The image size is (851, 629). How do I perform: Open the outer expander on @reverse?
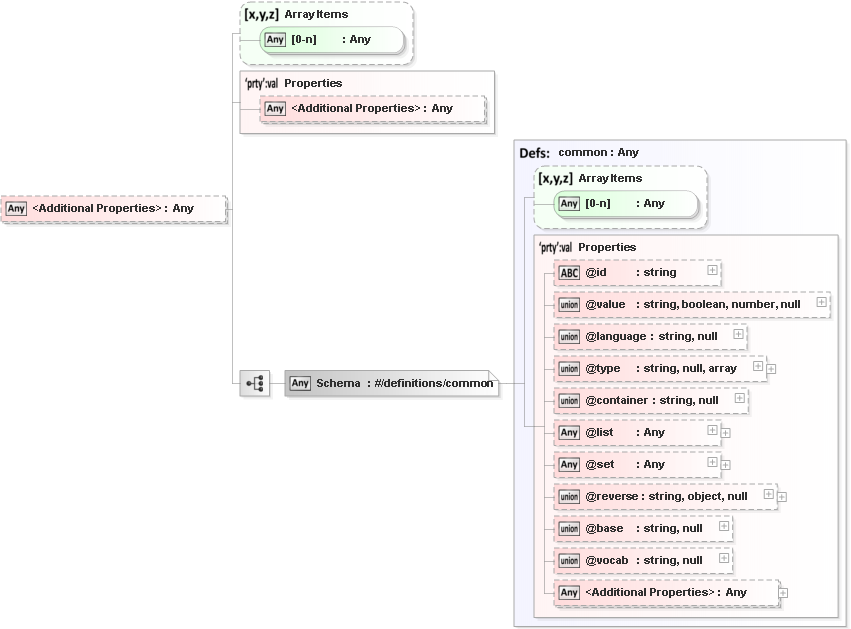781,496
